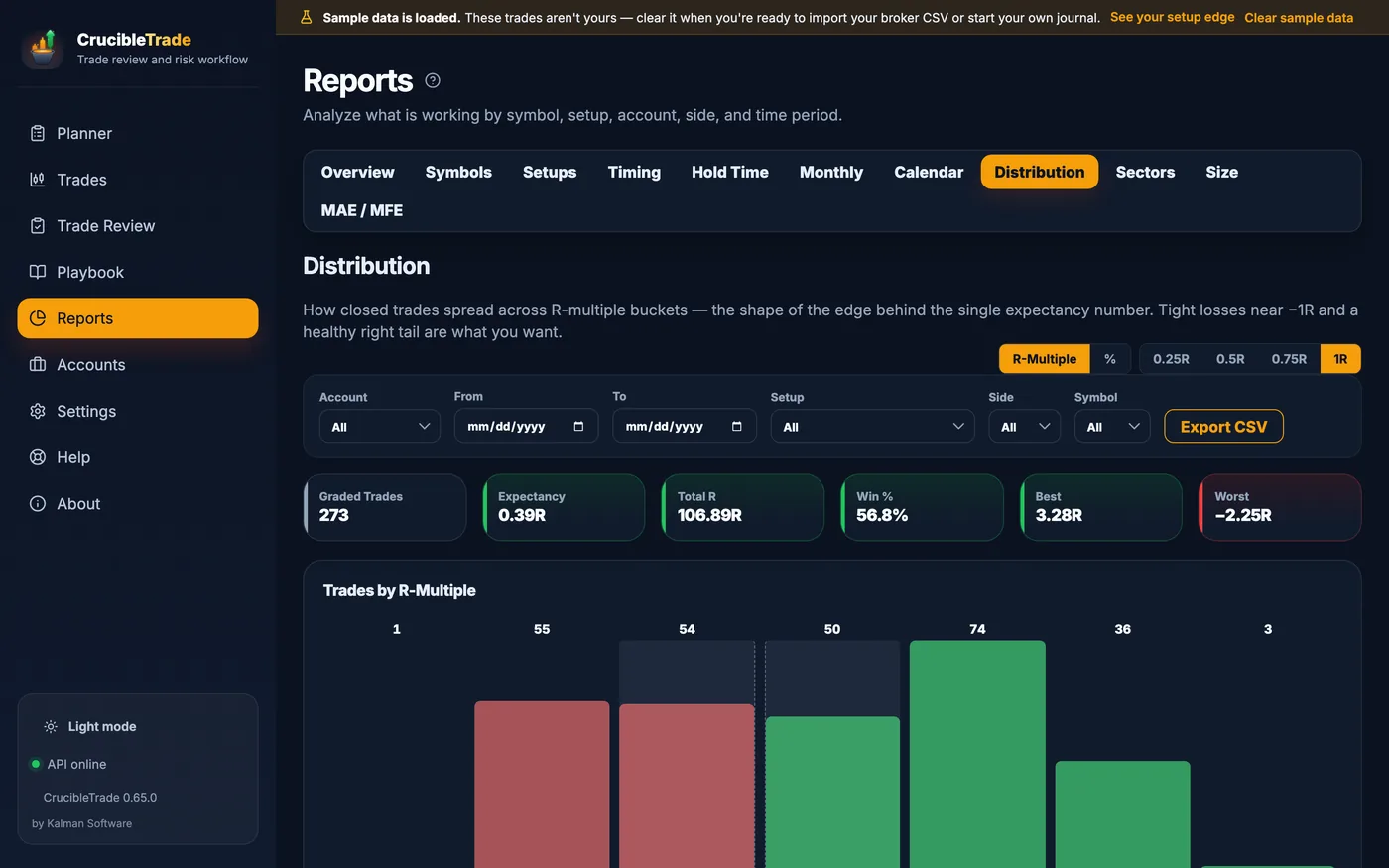Click the green bar labeled 74
This screenshot has width=1389, height=868.
[977, 754]
